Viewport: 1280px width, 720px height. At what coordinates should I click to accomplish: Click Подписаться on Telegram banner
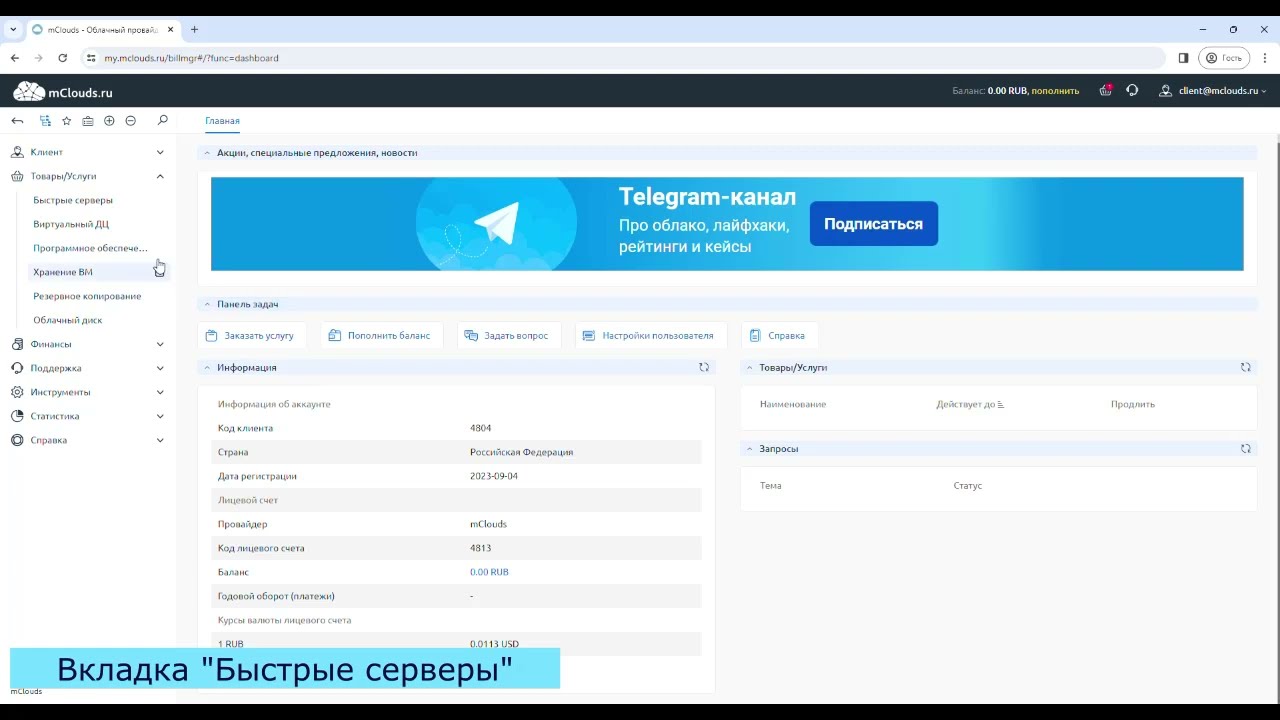pyautogui.click(x=873, y=224)
